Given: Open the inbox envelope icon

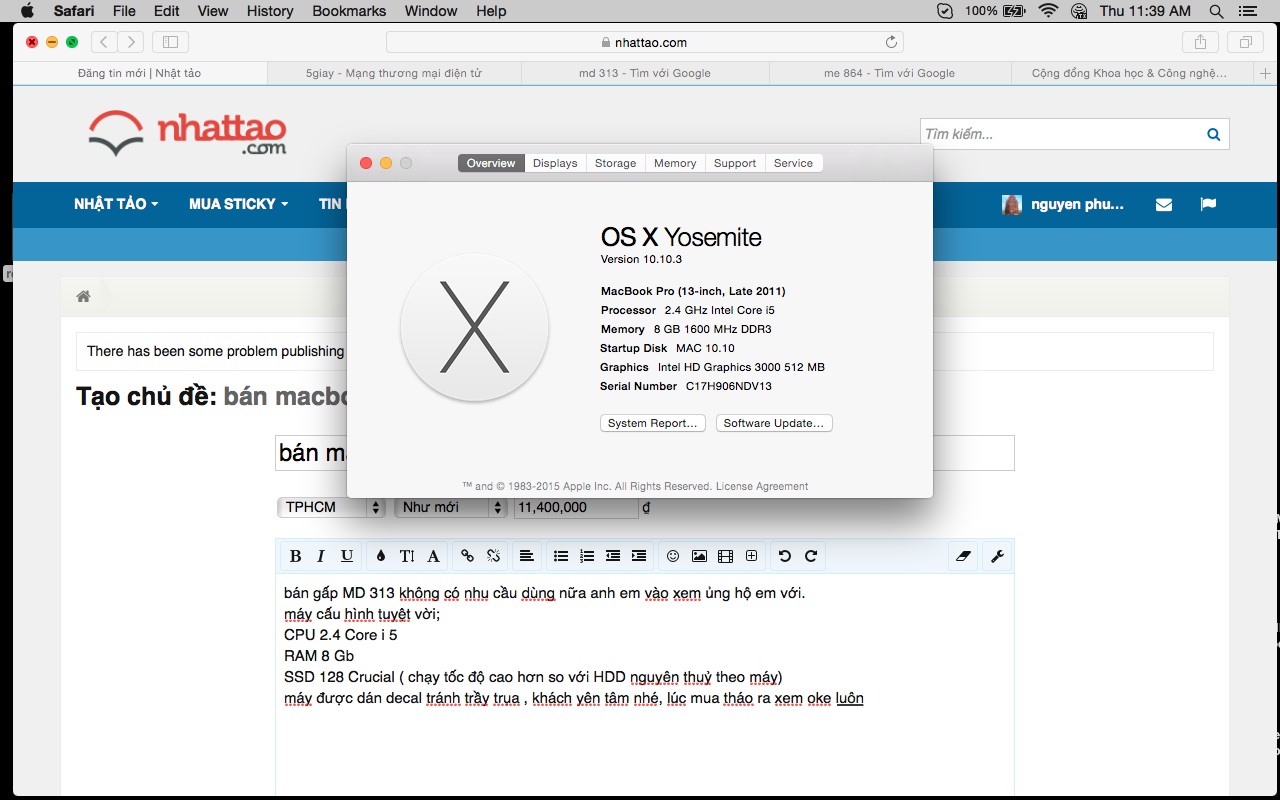Looking at the screenshot, I should (x=1164, y=204).
